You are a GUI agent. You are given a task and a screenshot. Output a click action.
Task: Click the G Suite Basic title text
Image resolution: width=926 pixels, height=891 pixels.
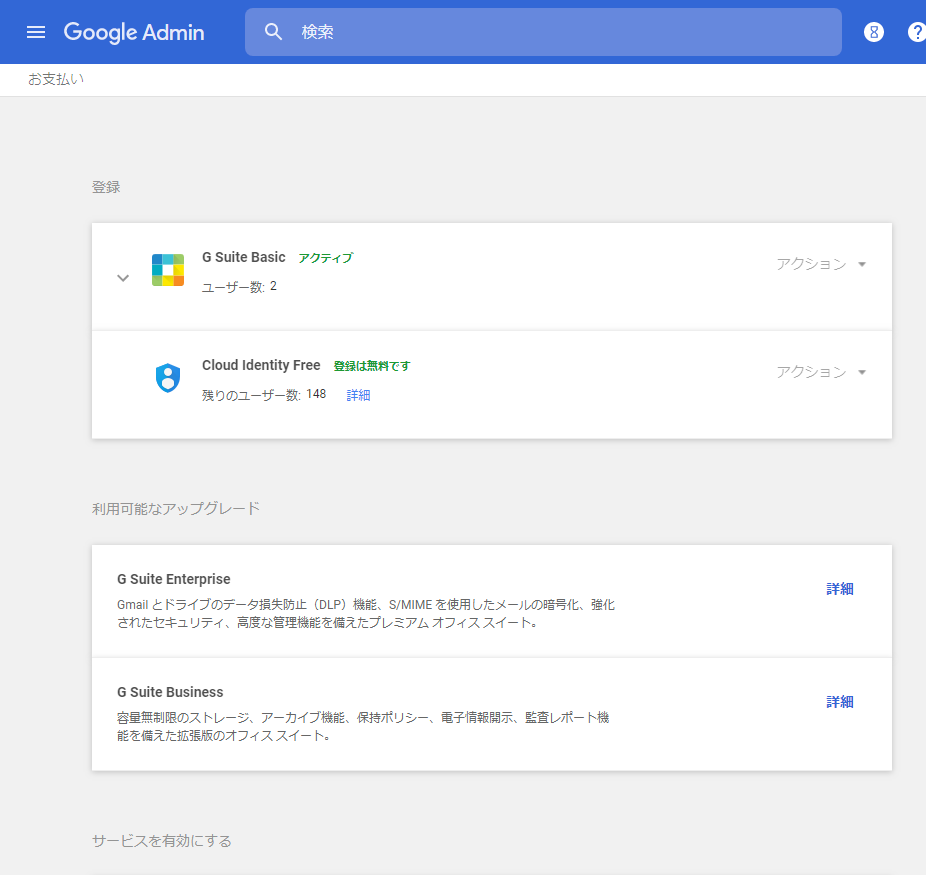pos(244,257)
